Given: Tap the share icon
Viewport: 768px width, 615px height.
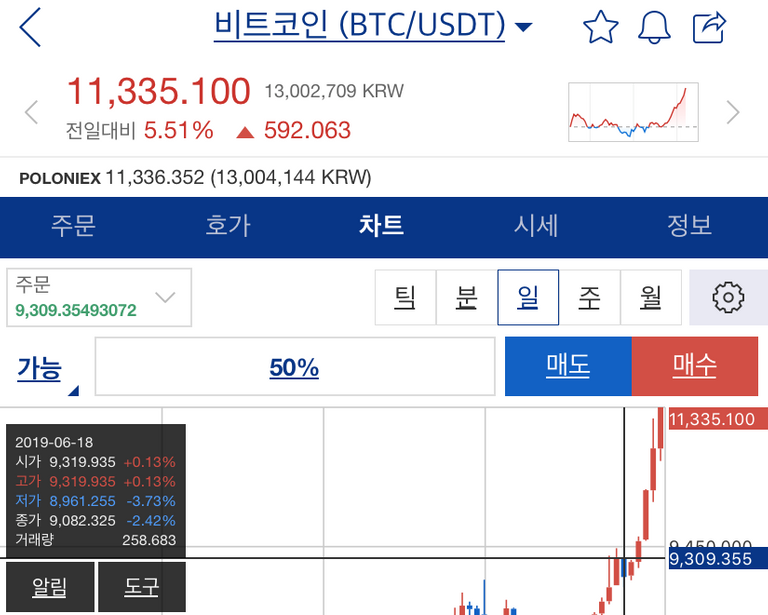Looking at the screenshot, I should (x=709, y=27).
